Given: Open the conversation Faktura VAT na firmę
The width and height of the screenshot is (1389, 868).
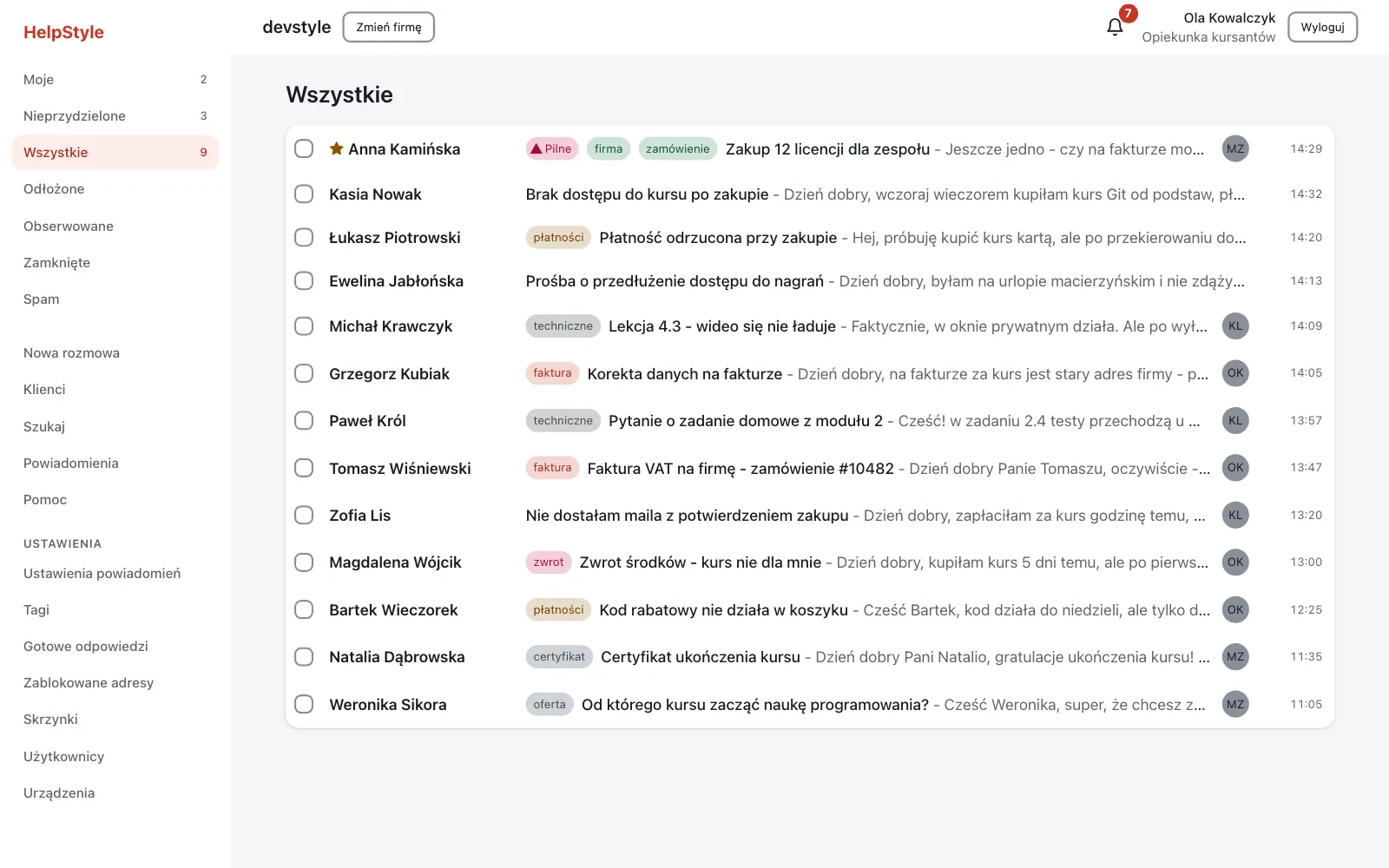Looking at the screenshot, I should [810, 468].
